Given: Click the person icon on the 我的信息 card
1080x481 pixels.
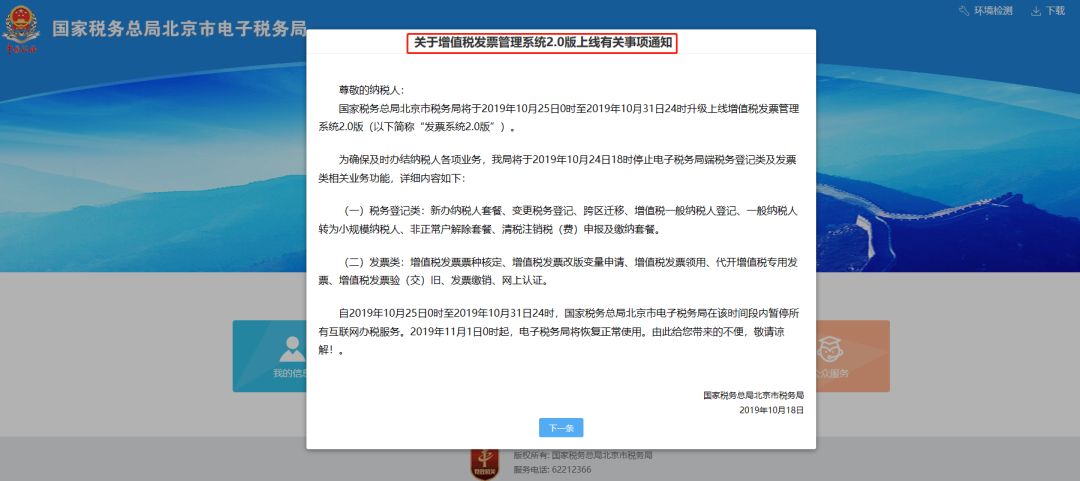Looking at the screenshot, I should 291,349.
